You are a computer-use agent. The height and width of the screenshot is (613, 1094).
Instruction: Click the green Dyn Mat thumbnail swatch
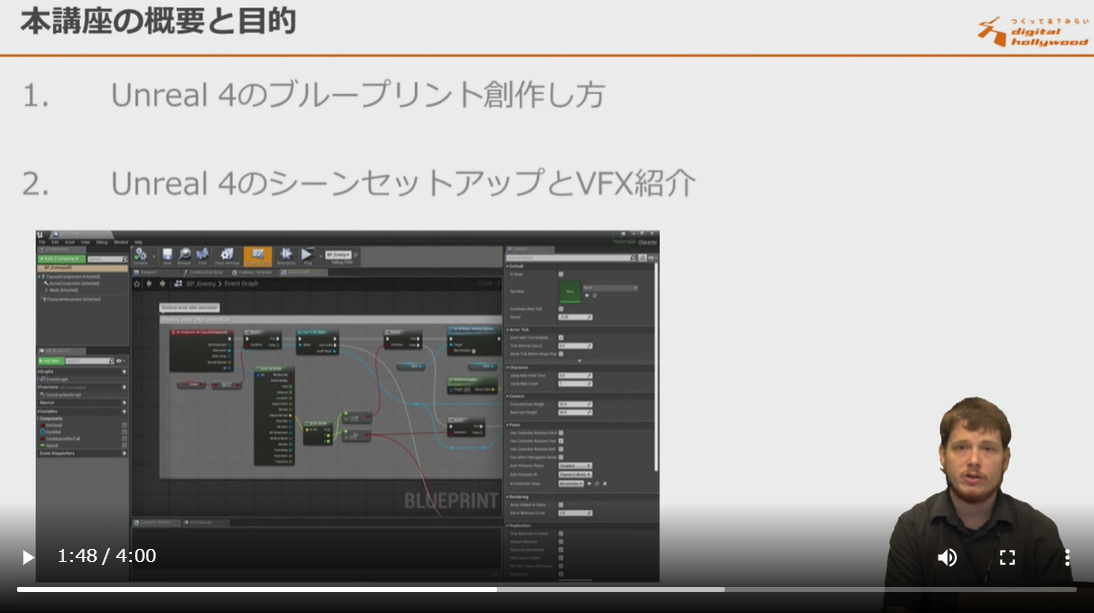(x=570, y=292)
